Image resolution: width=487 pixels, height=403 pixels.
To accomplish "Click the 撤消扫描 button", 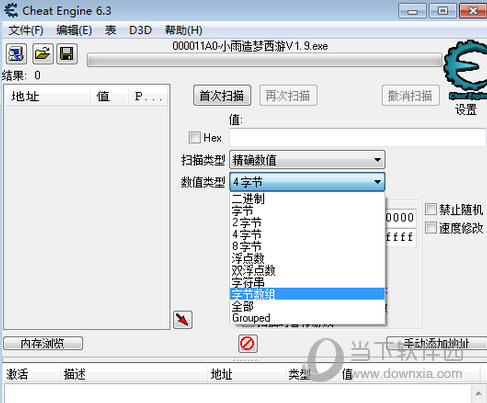I will coord(410,96).
